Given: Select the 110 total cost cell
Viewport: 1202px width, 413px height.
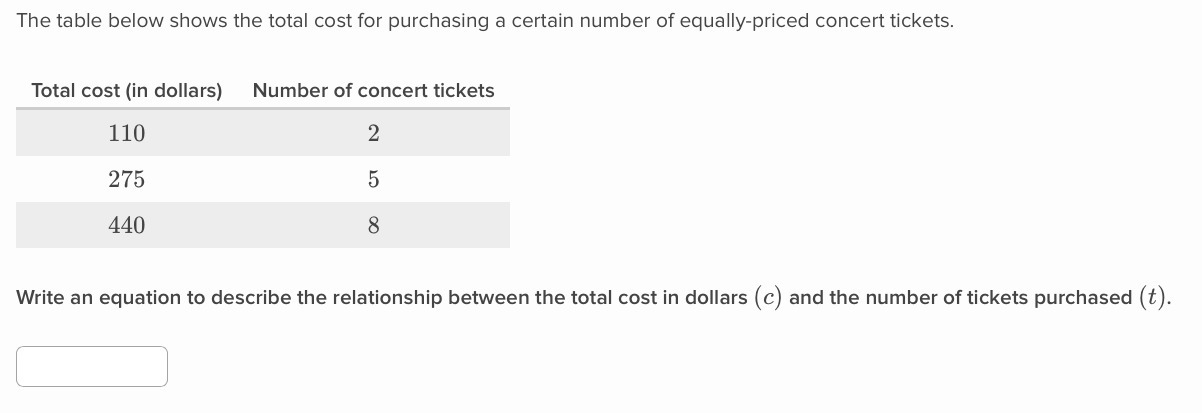Looking at the screenshot, I should click(127, 133).
